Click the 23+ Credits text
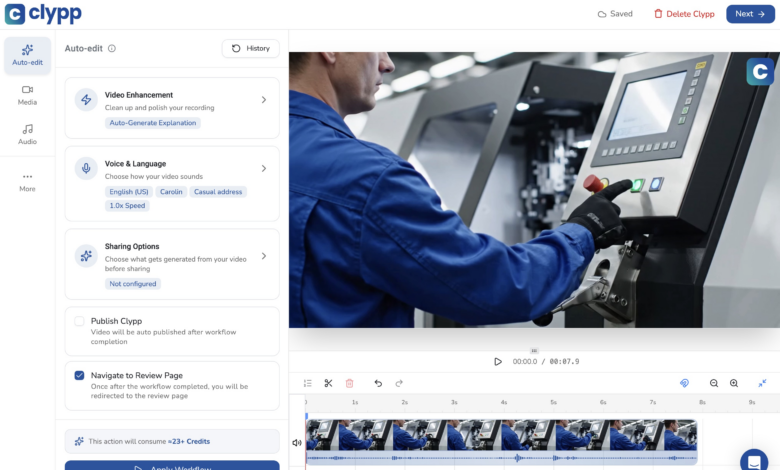780x470 pixels. (189, 441)
